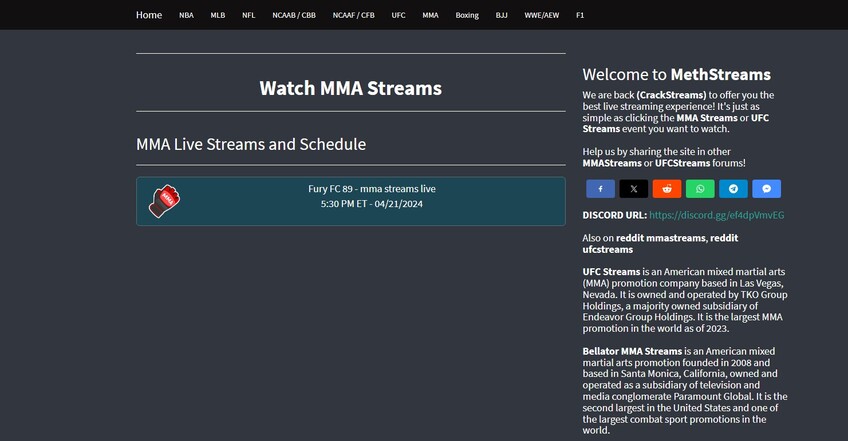This screenshot has height=441, width=848.
Task: Open the NFL streams section
Action: (x=248, y=15)
